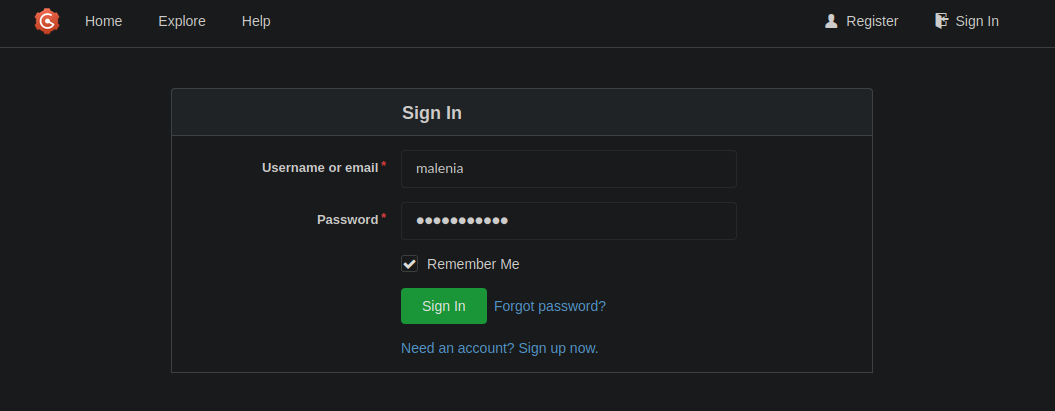Focus the masked Password input field
The width and height of the screenshot is (1055, 411).
569,221
